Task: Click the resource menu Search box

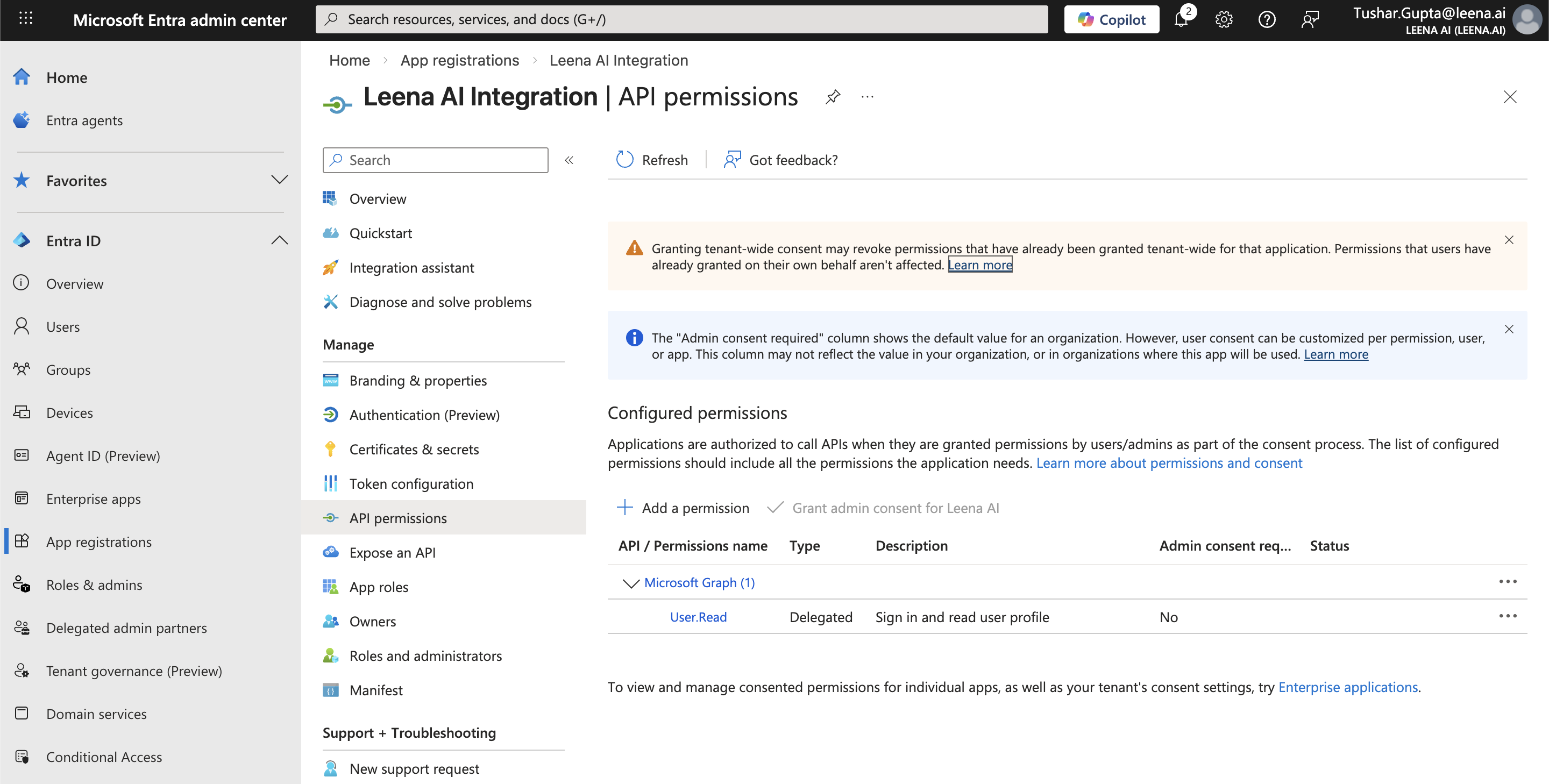Action: pyautogui.click(x=435, y=160)
